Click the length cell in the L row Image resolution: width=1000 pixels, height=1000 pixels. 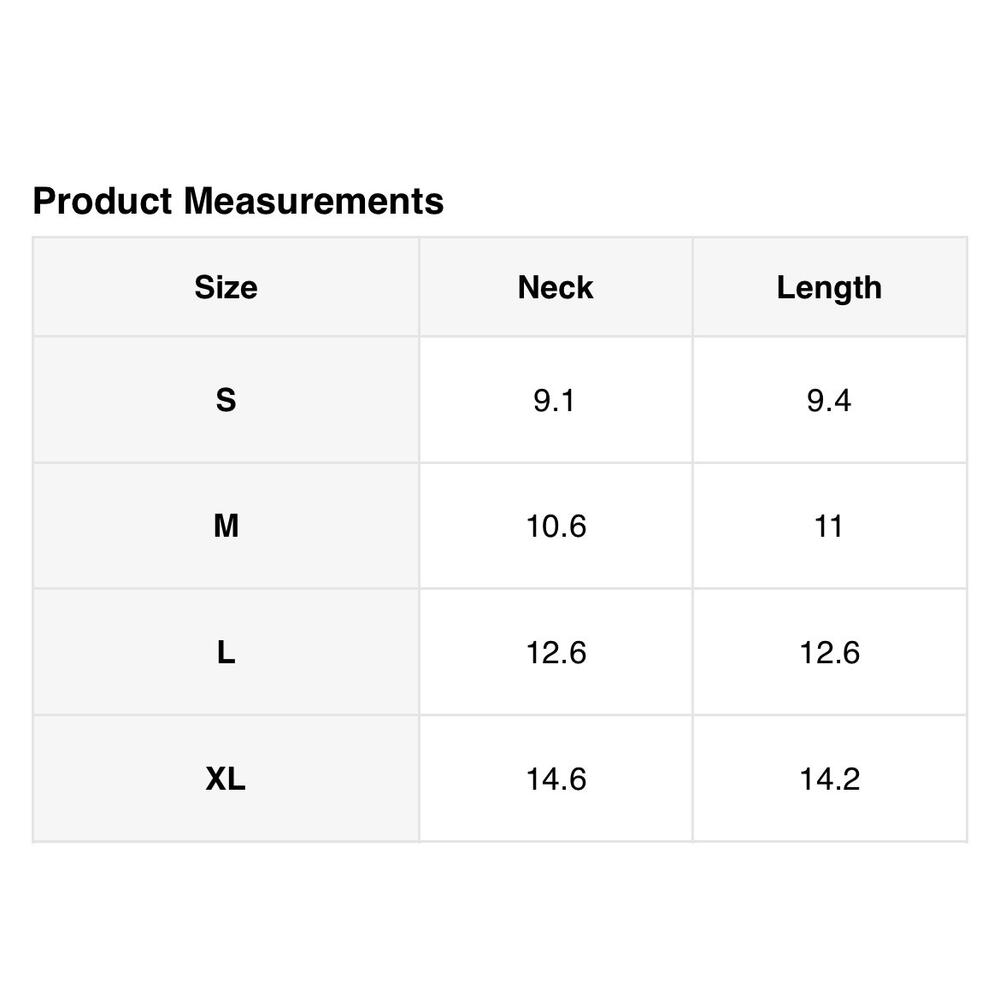(x=829, y=653)
